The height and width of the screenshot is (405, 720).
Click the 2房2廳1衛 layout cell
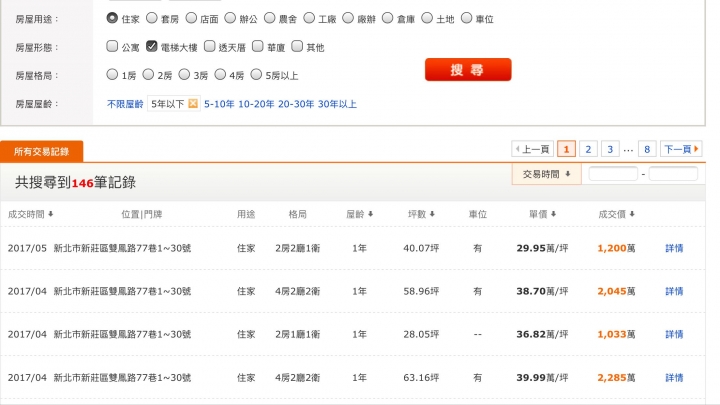pyautogui.click(x=298, y=248)
